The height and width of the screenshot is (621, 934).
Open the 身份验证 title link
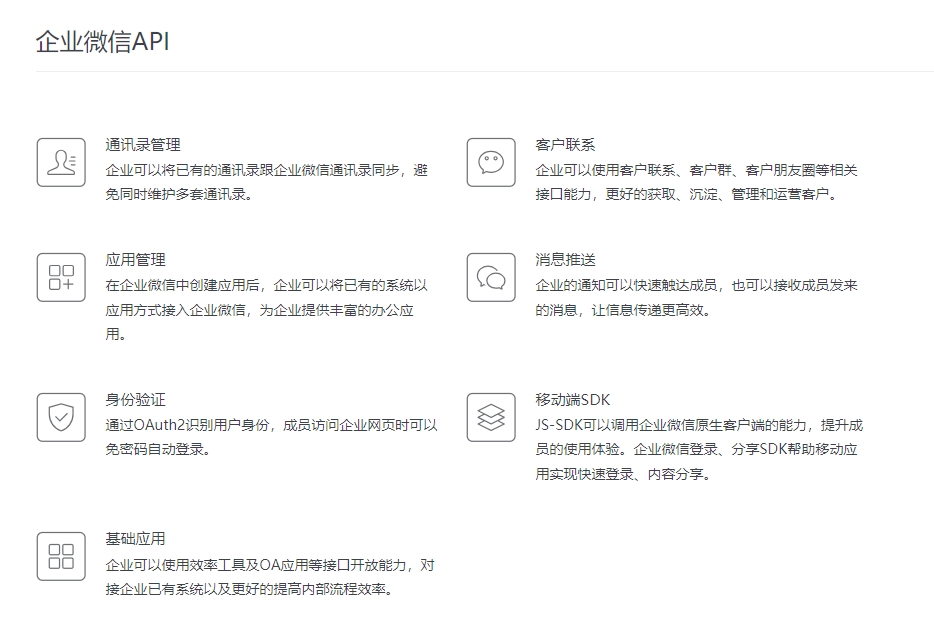coord(136,400)
